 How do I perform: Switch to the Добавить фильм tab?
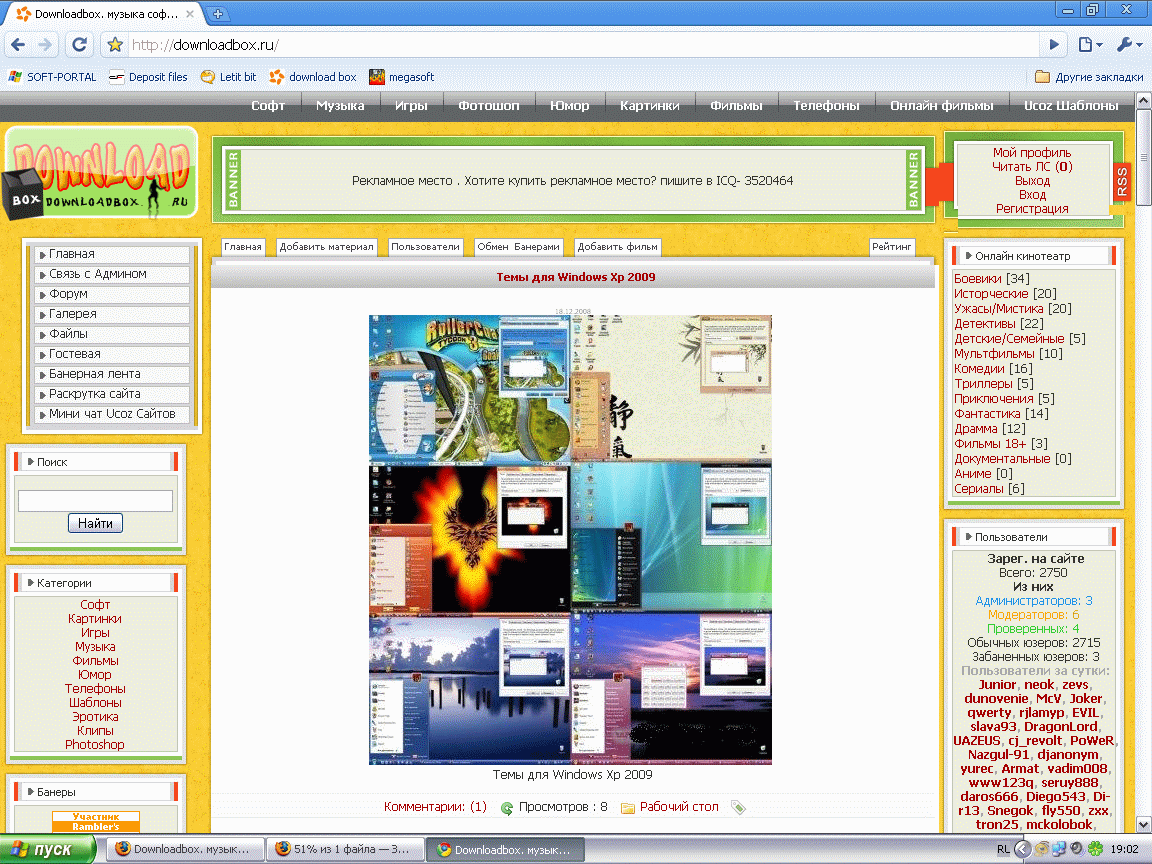click(x=617, y=247)
